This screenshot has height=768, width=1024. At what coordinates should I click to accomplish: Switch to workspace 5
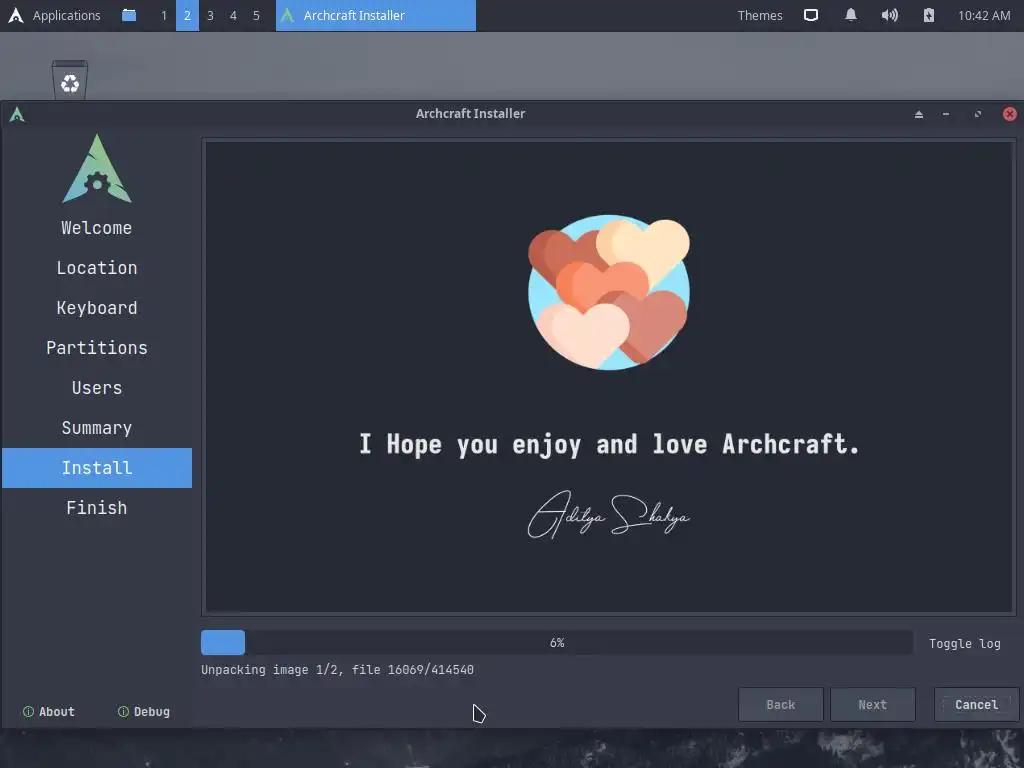(256, 16)
